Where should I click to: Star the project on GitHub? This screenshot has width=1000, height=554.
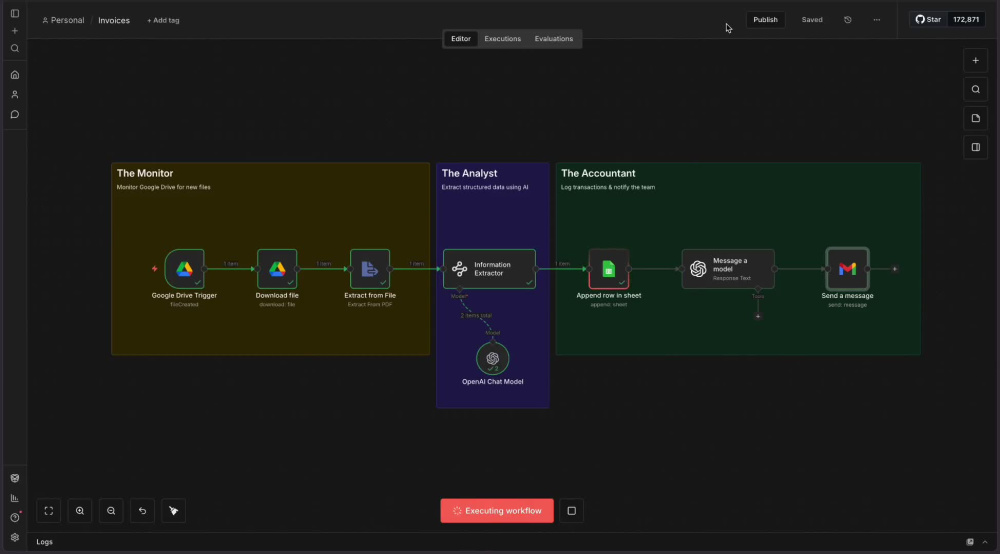(x=929, y=20)
